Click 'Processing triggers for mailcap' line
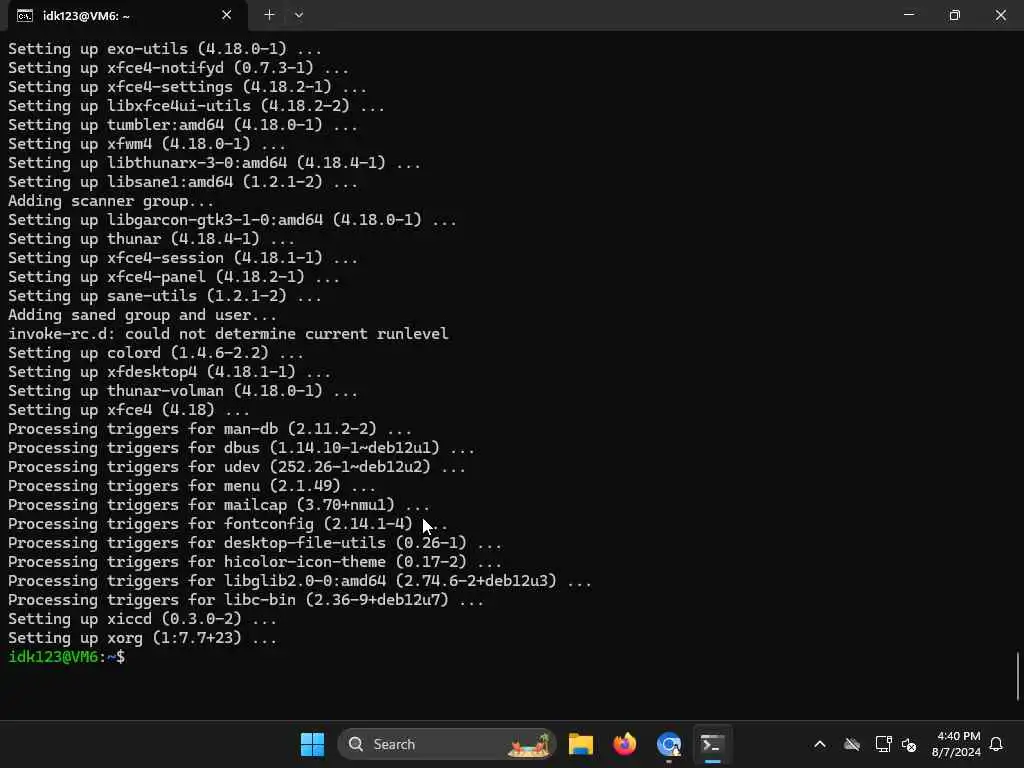 click(219, 505)
